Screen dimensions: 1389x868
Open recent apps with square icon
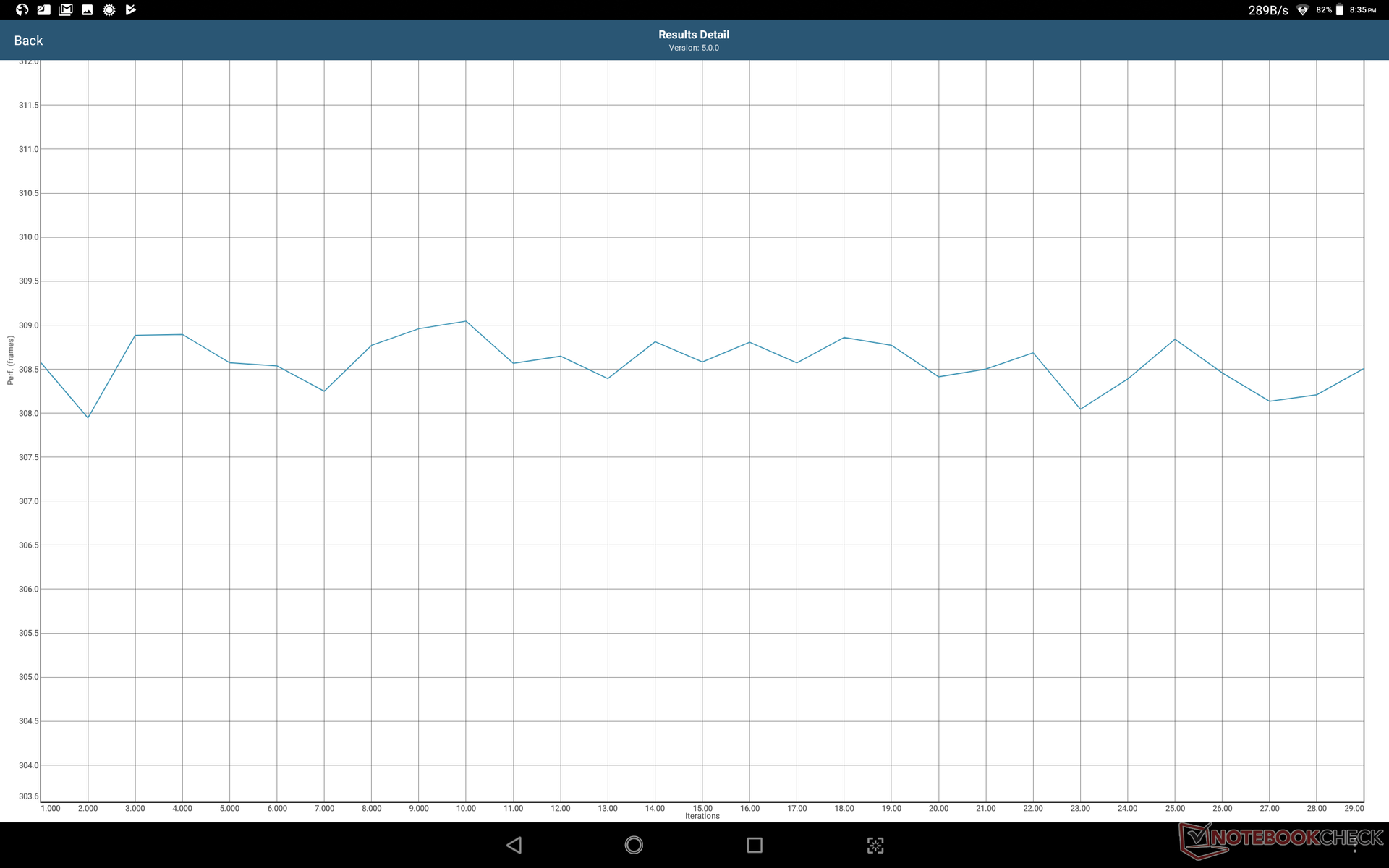click(754, 845)
